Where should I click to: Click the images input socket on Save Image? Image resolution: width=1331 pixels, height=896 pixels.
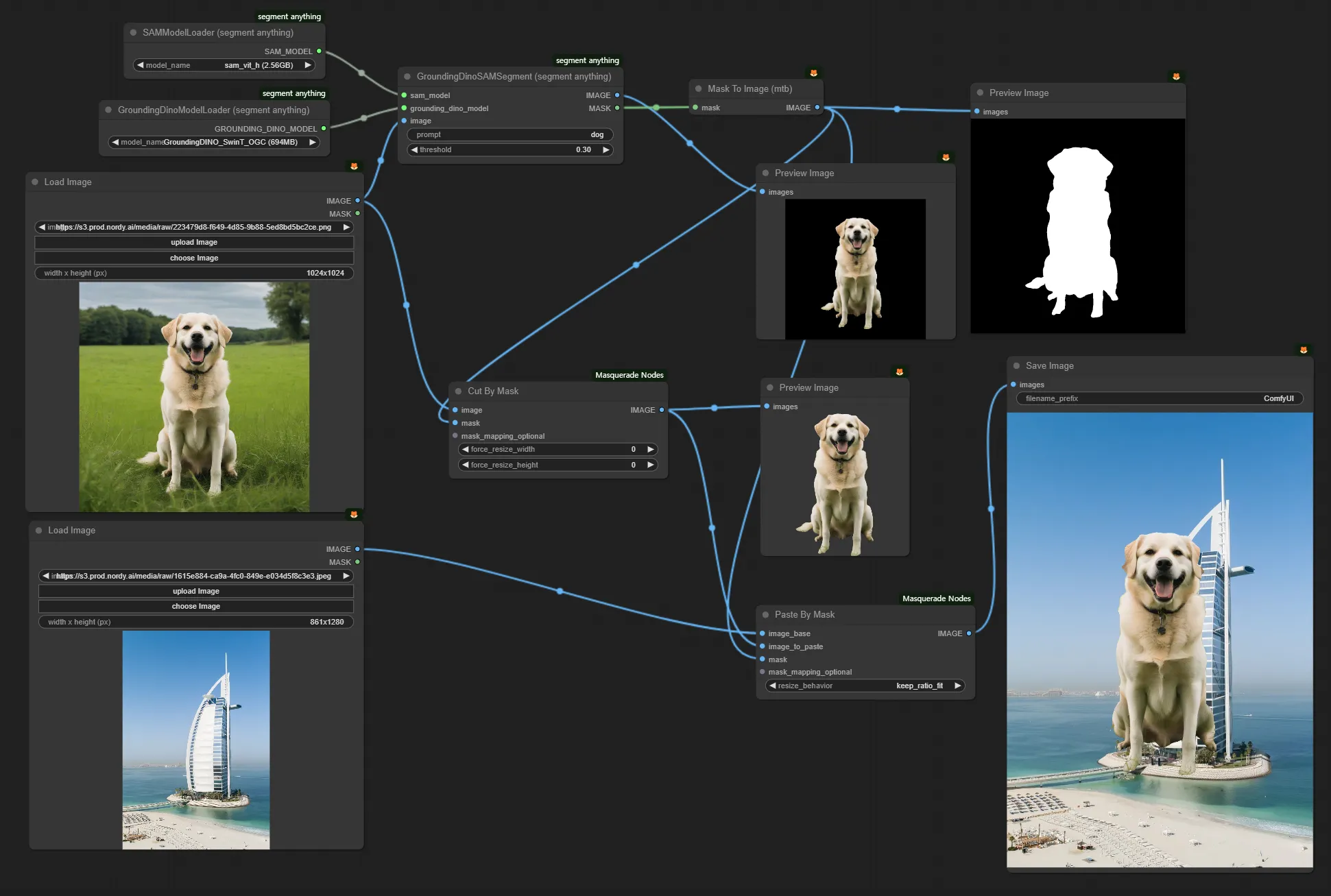[1014, 385]
